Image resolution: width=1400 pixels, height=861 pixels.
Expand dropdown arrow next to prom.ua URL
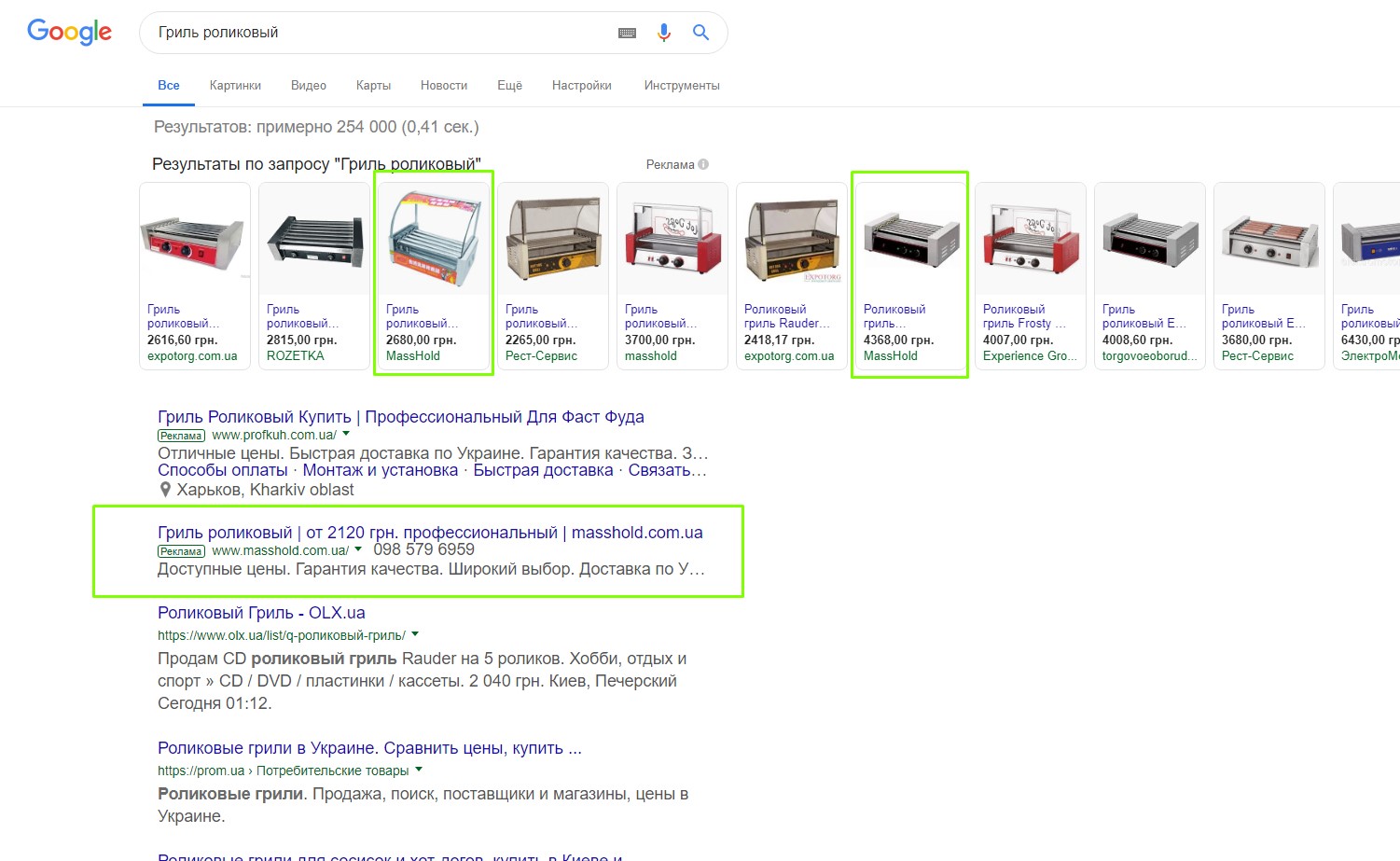point(419,770)
